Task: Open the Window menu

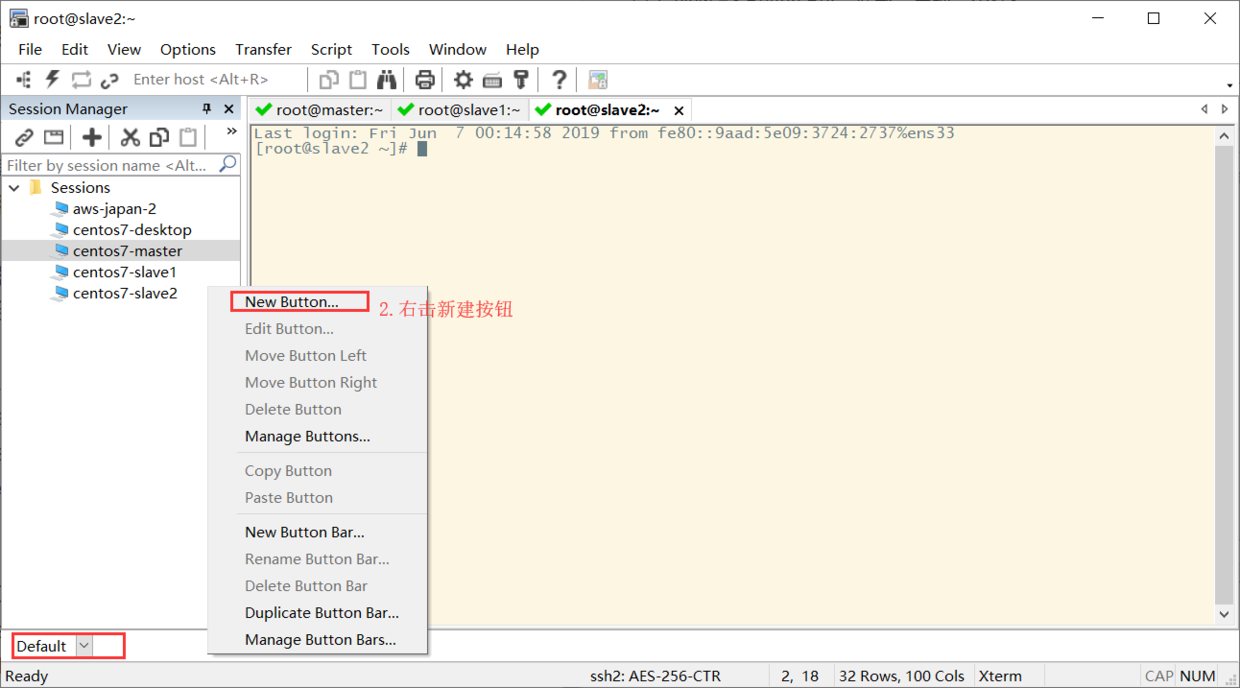Action: [458, 49]
